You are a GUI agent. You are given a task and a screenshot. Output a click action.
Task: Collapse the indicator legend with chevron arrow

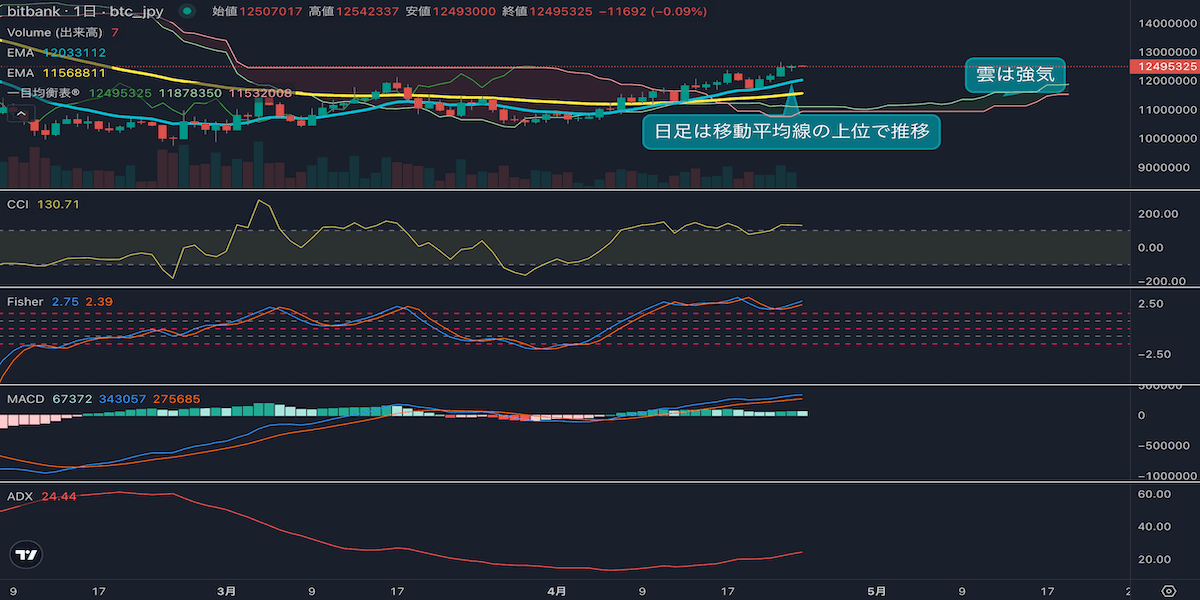19,113
